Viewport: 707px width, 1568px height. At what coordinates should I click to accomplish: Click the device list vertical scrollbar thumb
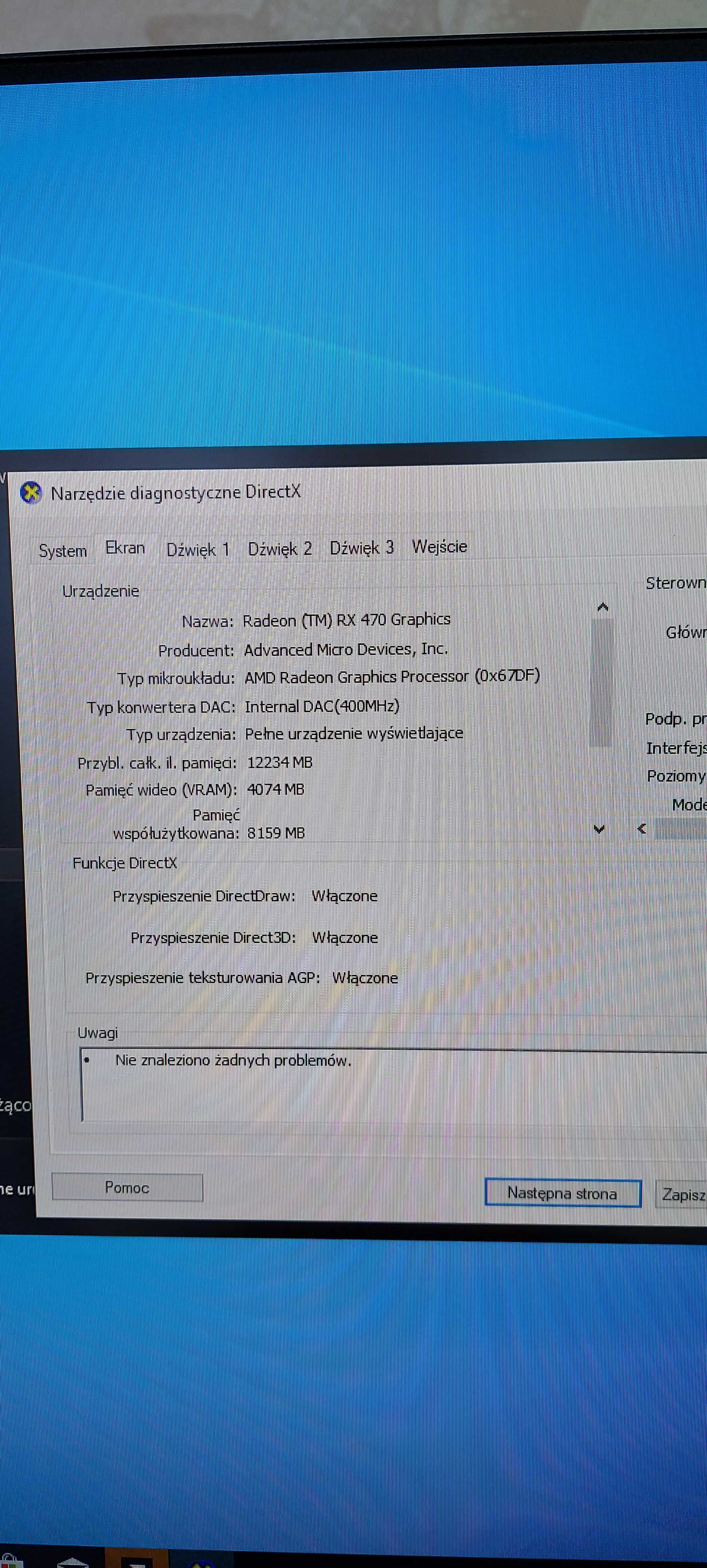click(x=601, y=683)
